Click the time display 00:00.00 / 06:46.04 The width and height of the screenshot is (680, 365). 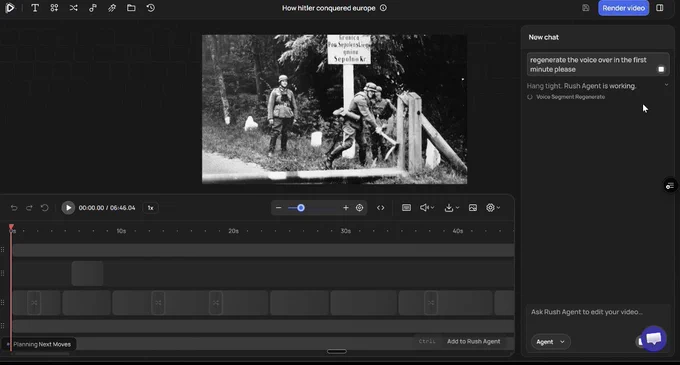tap(107, 208)
